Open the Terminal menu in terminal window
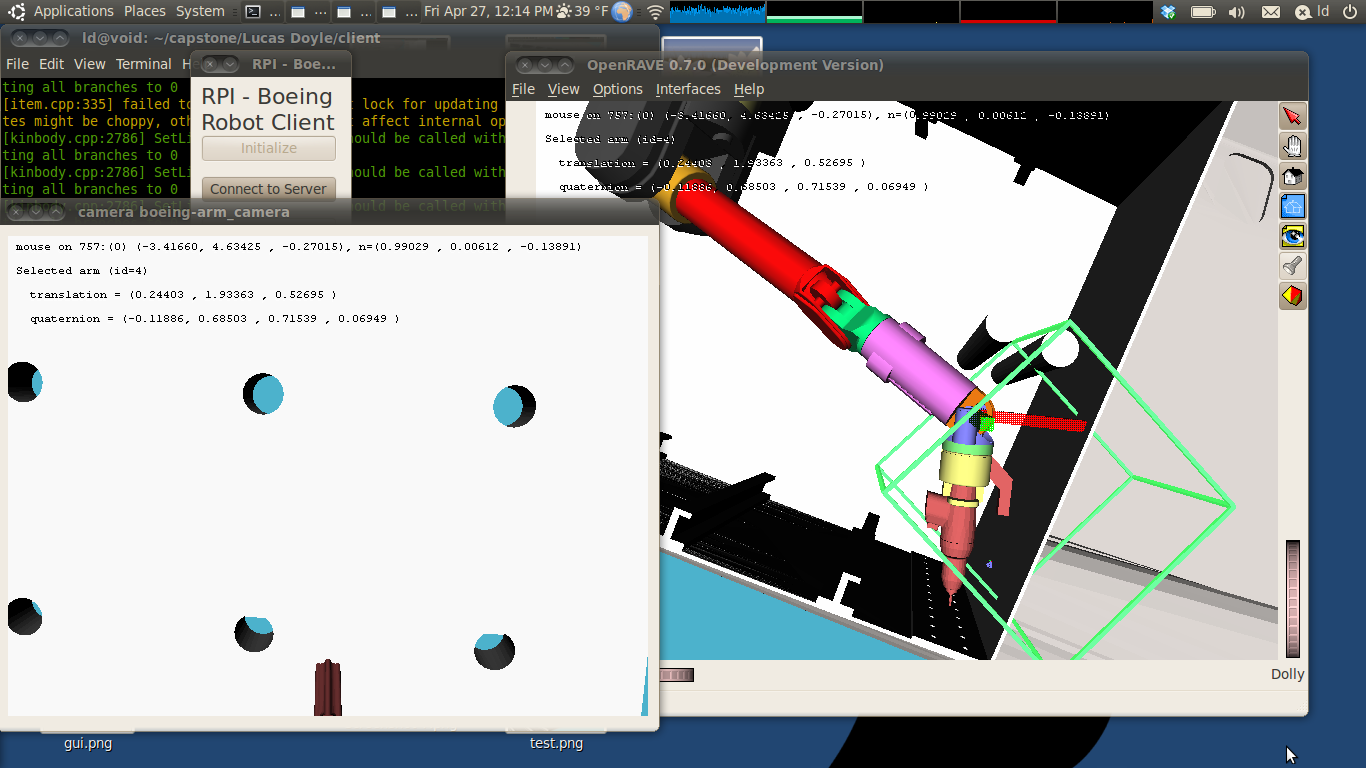1366x768 pixels. coord(144,63)
